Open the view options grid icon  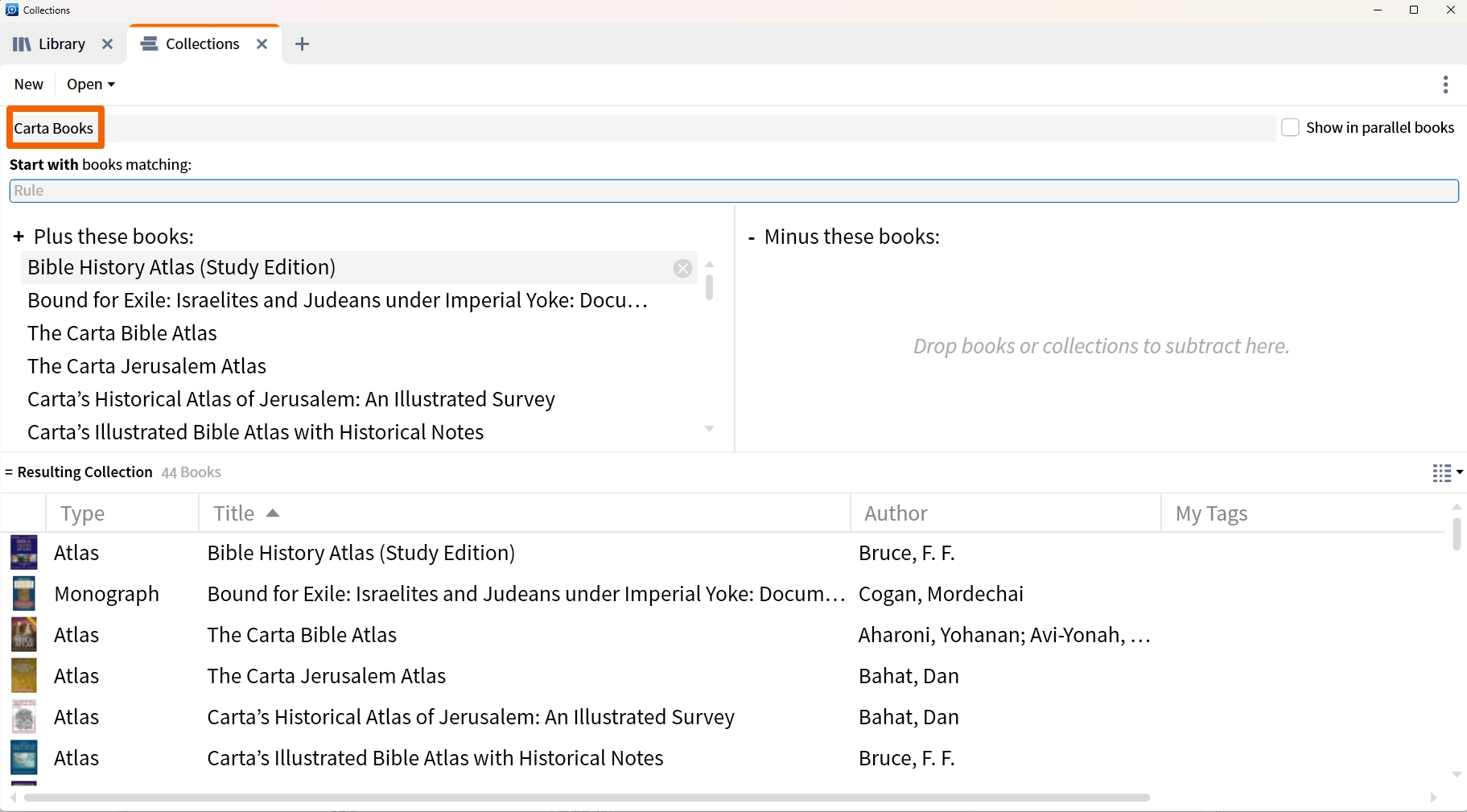point(1447,473)
